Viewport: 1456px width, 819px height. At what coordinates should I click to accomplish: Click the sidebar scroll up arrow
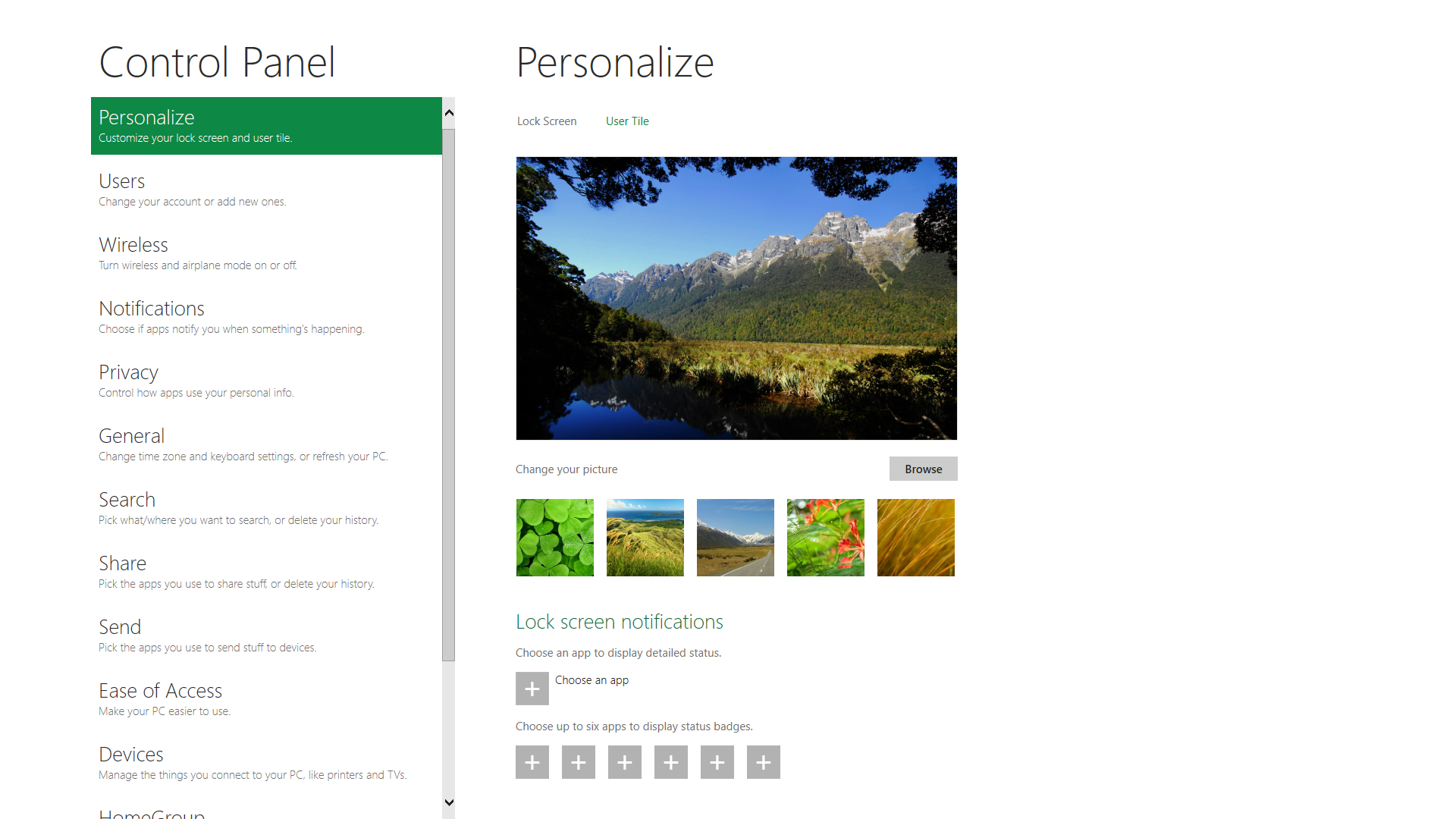coord(449,113)
